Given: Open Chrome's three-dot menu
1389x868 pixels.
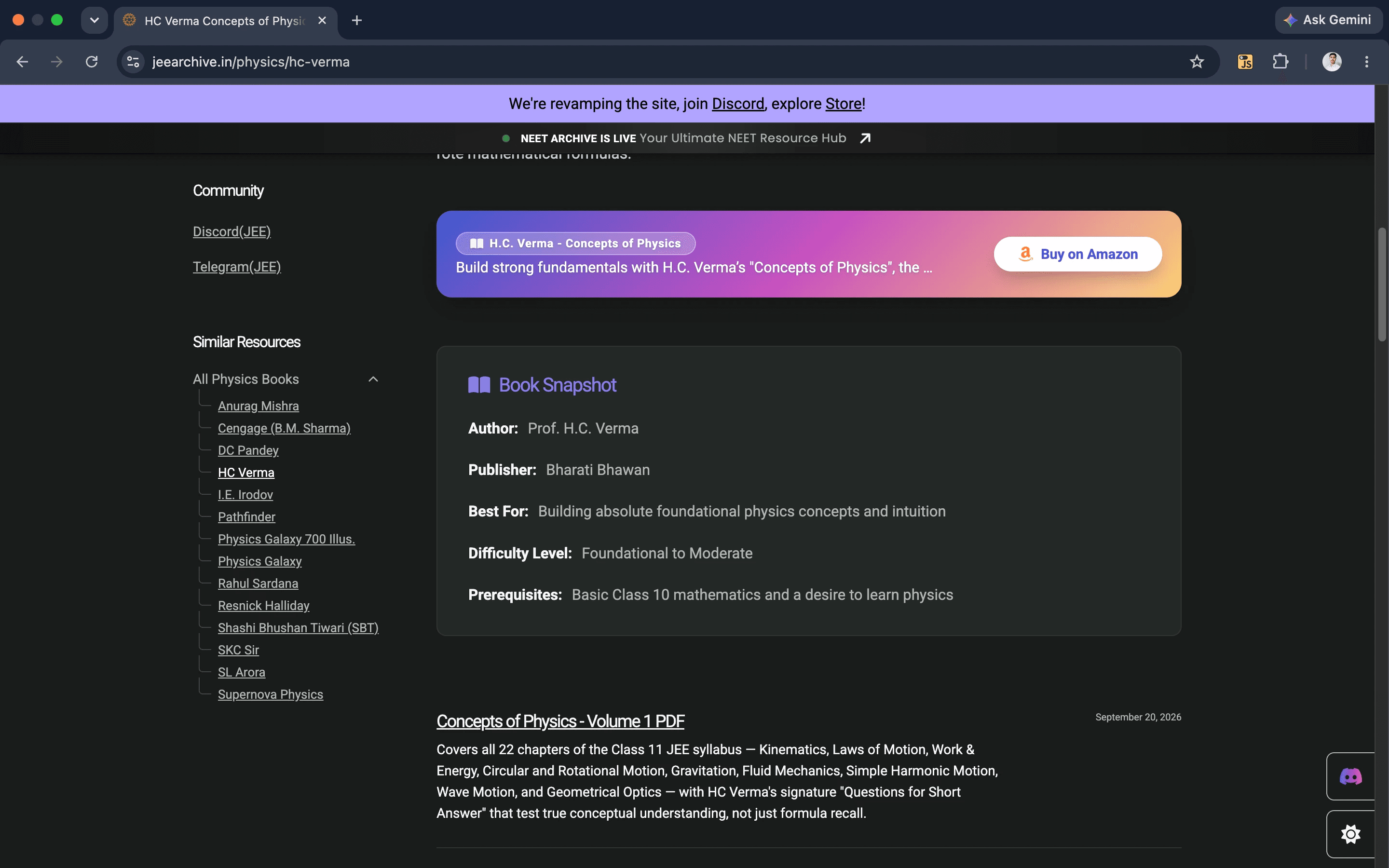Looking at the screenshot, I should pyautogui.click(x=1367, y=61).
